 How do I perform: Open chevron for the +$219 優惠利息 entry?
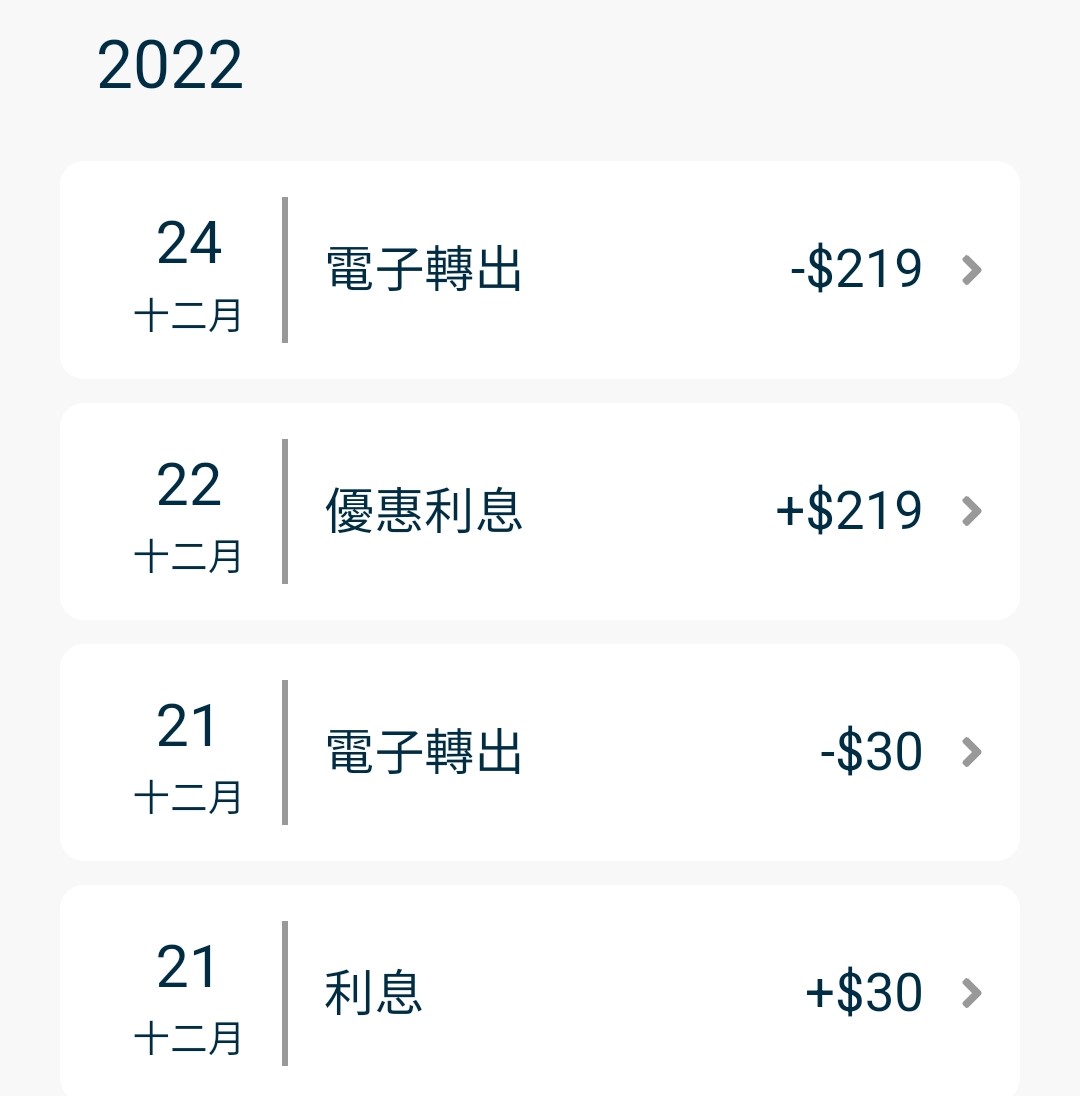point(971,511)
